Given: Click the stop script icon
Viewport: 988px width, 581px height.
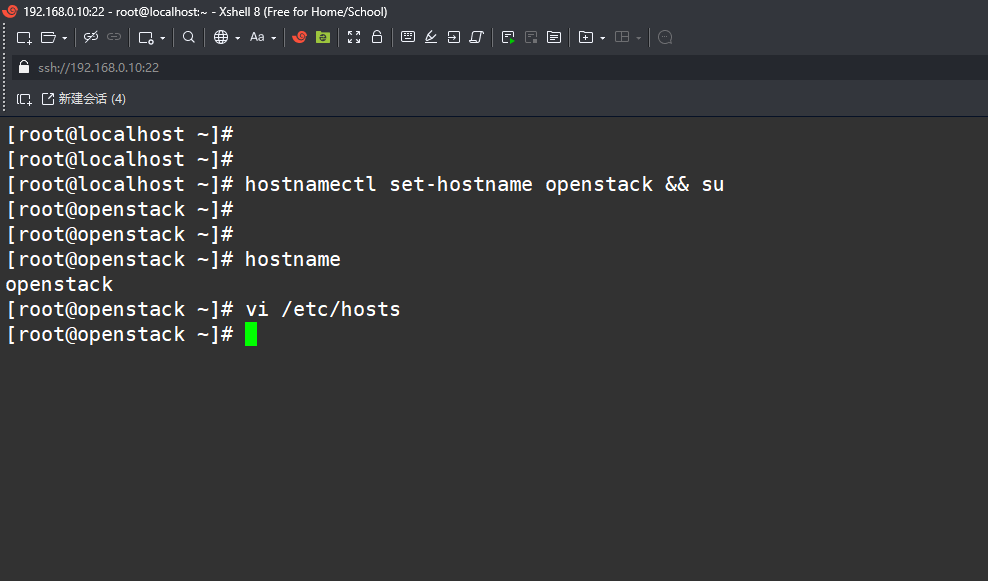Looking at the screenshot, I should [x=531, y=38].
